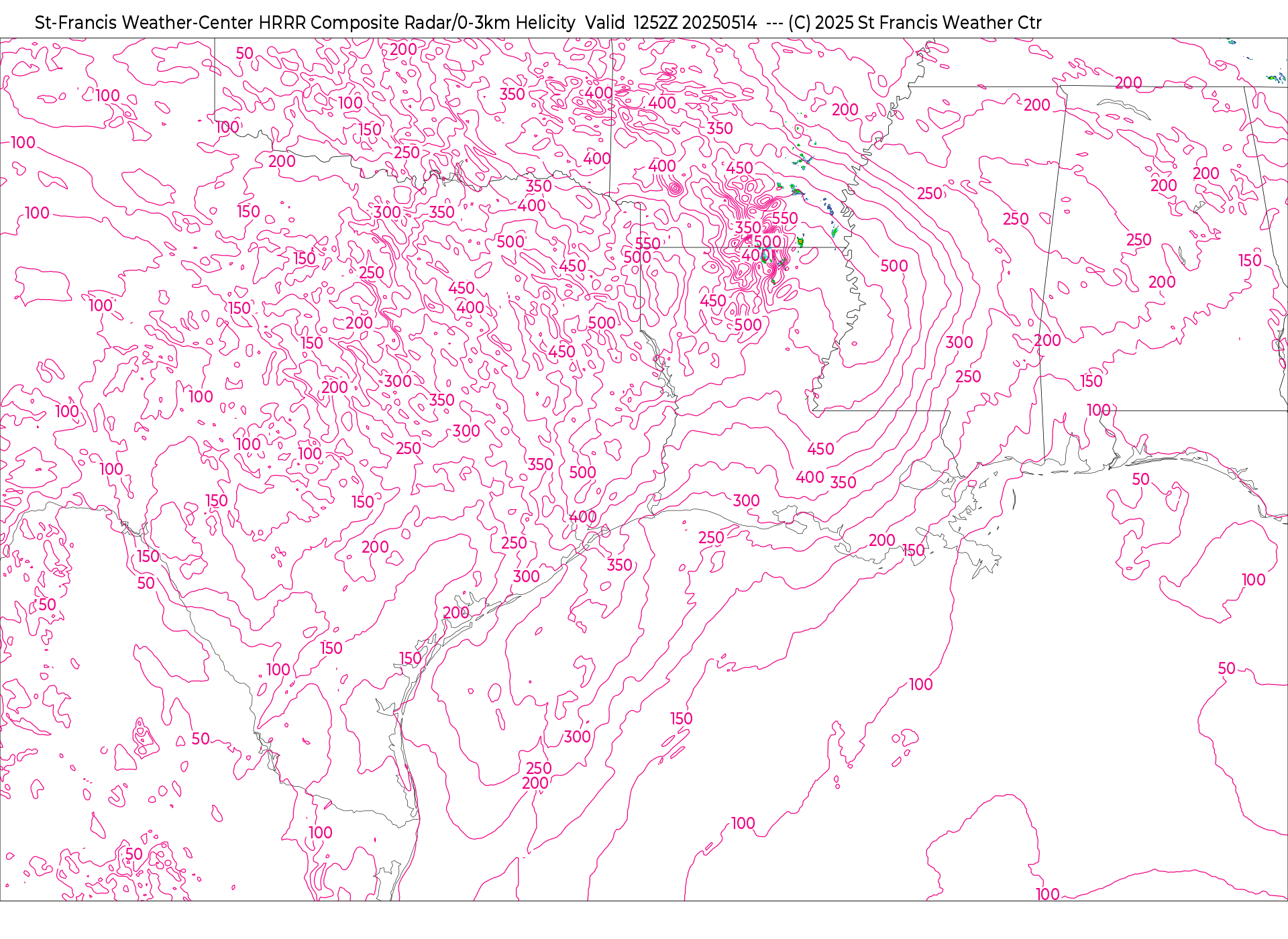Screen dimensions: 1288x939
Task: Click the '20250514' date in header
Action: [x=719, y=23]
